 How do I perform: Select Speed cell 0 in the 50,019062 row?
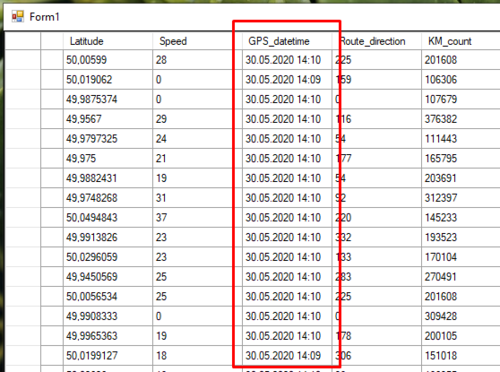(198, 80)
